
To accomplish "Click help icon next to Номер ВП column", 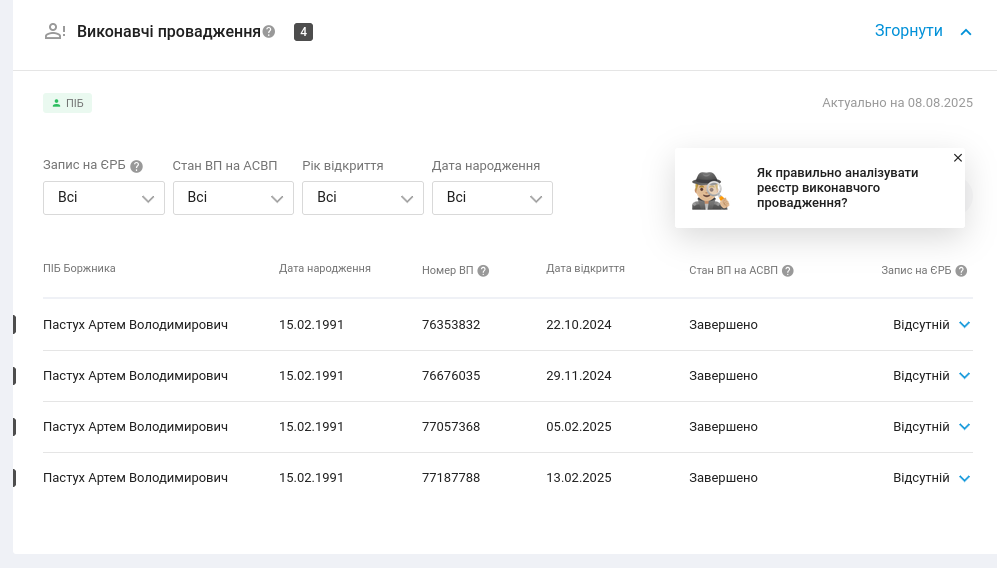I will pos(483,271).
